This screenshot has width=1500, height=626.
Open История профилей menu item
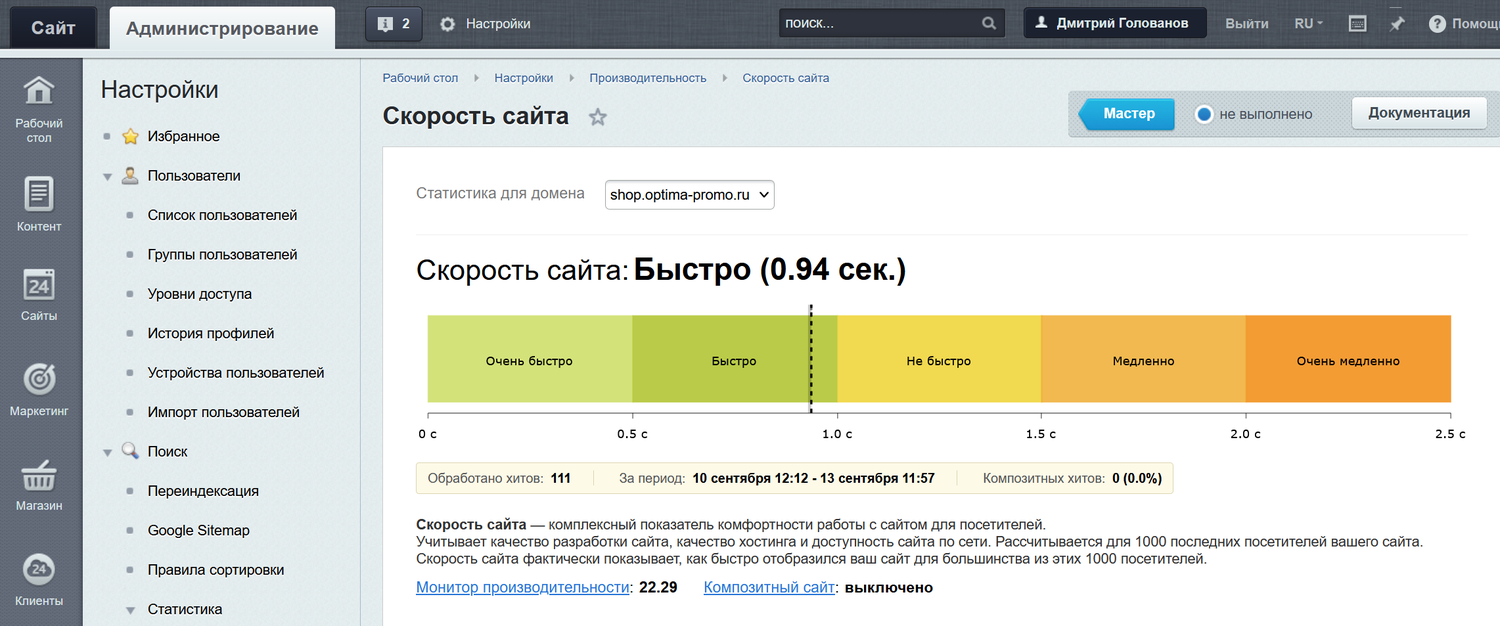click(x=211, y=333)
